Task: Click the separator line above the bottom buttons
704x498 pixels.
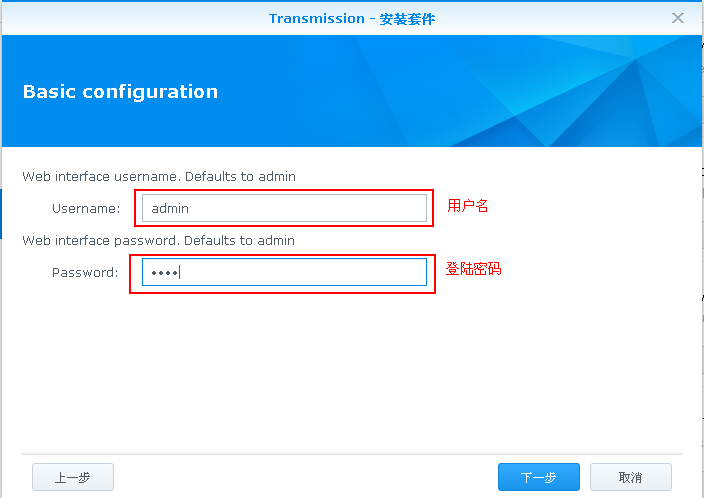Action: coord(352,454)
